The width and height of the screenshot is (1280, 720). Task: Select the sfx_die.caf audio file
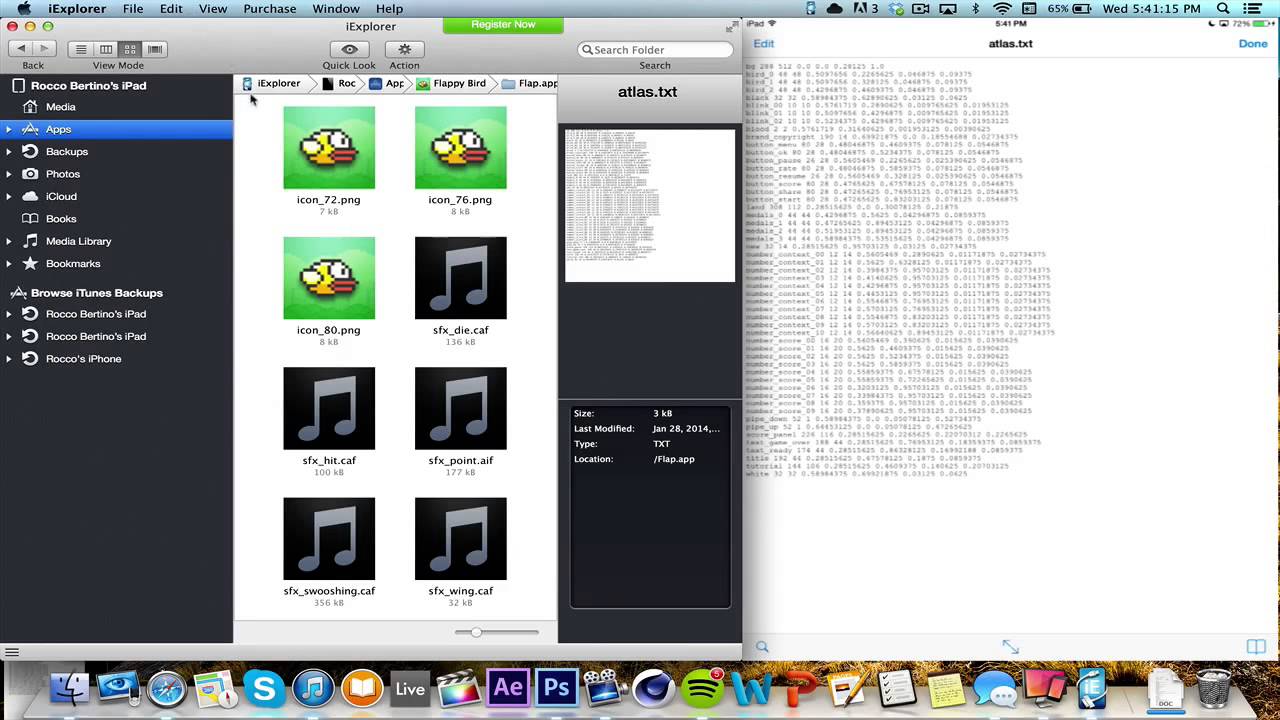tap(460, 278)
